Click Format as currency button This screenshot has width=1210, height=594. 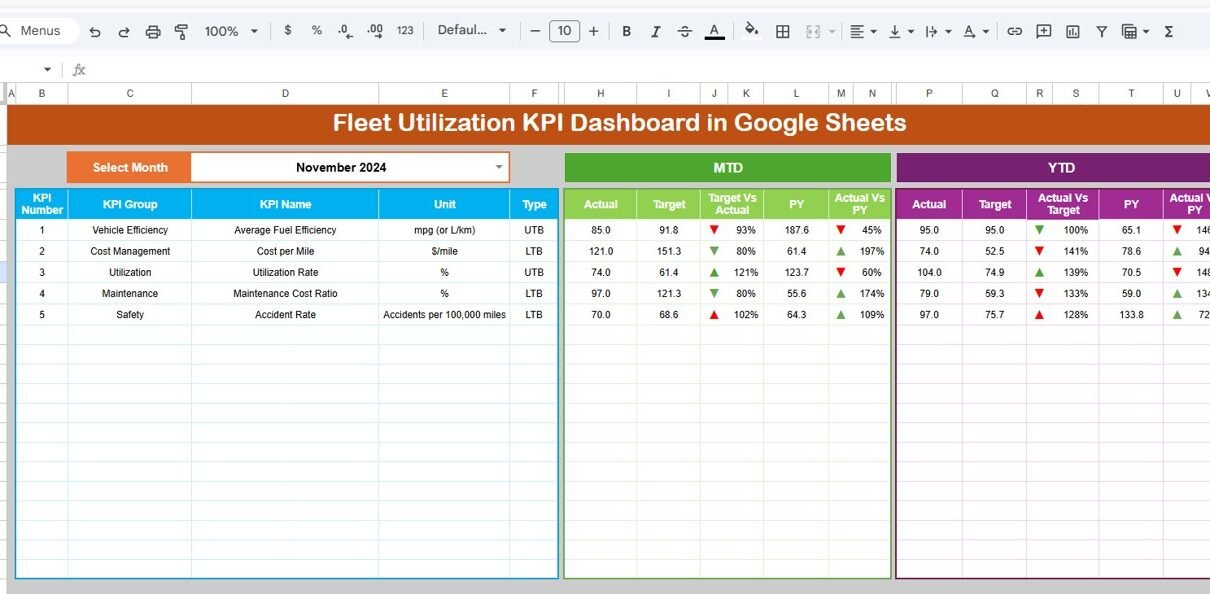pos(288,31)
